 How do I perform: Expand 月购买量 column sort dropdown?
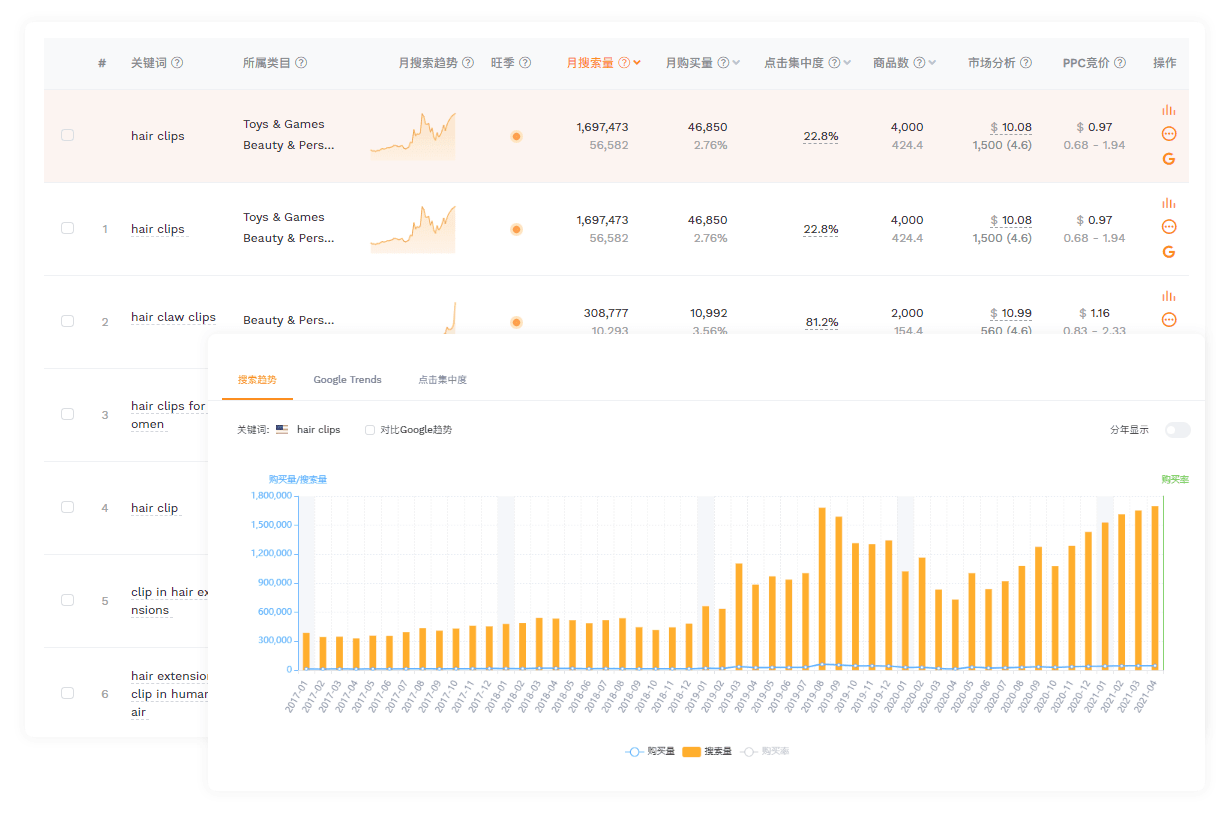pyautogui.click(x=736, y=63)
